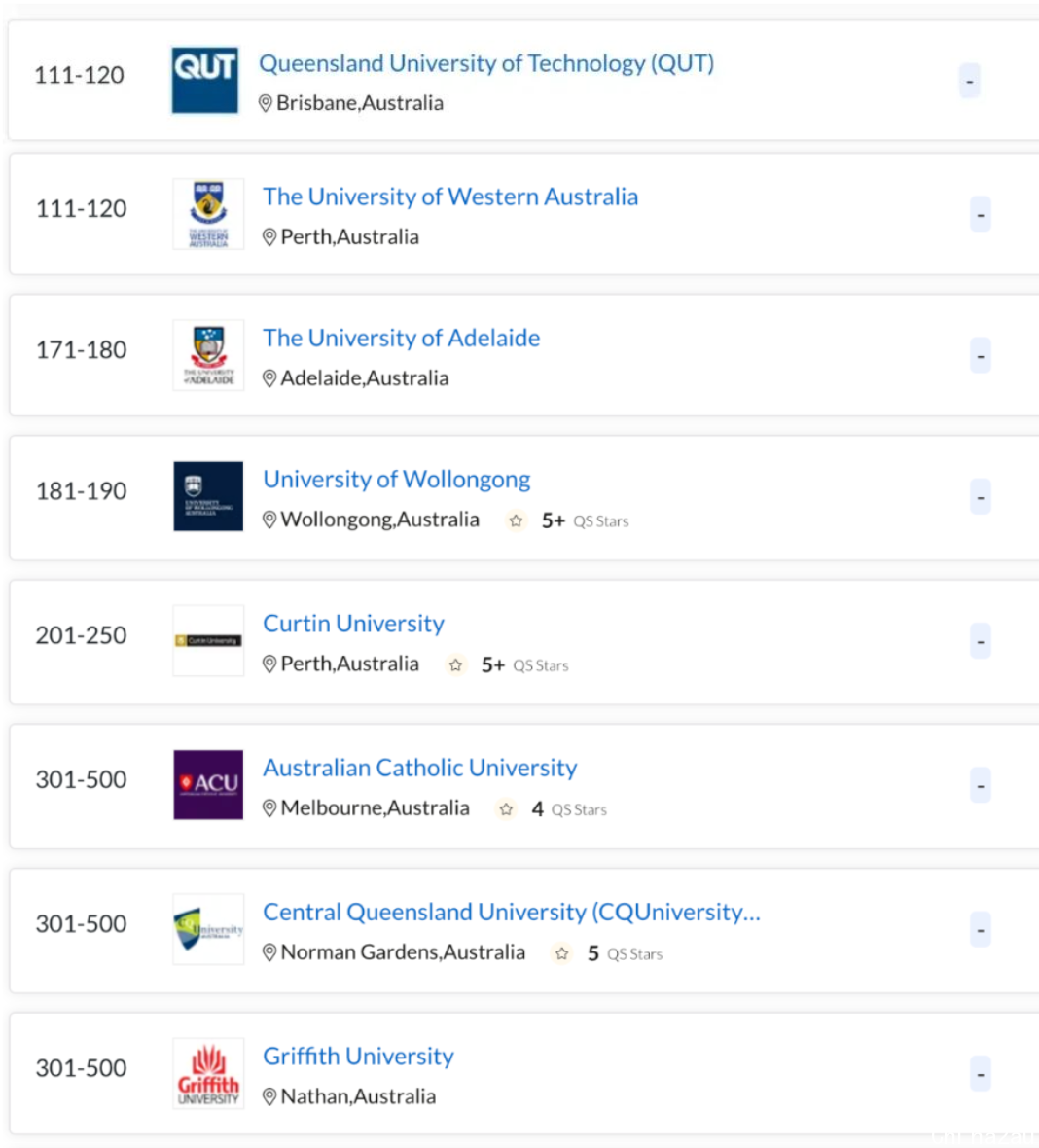Click the 5 QS Stars rating for CQUniversity
The image size is (1039, 1148).
point(625,953)
